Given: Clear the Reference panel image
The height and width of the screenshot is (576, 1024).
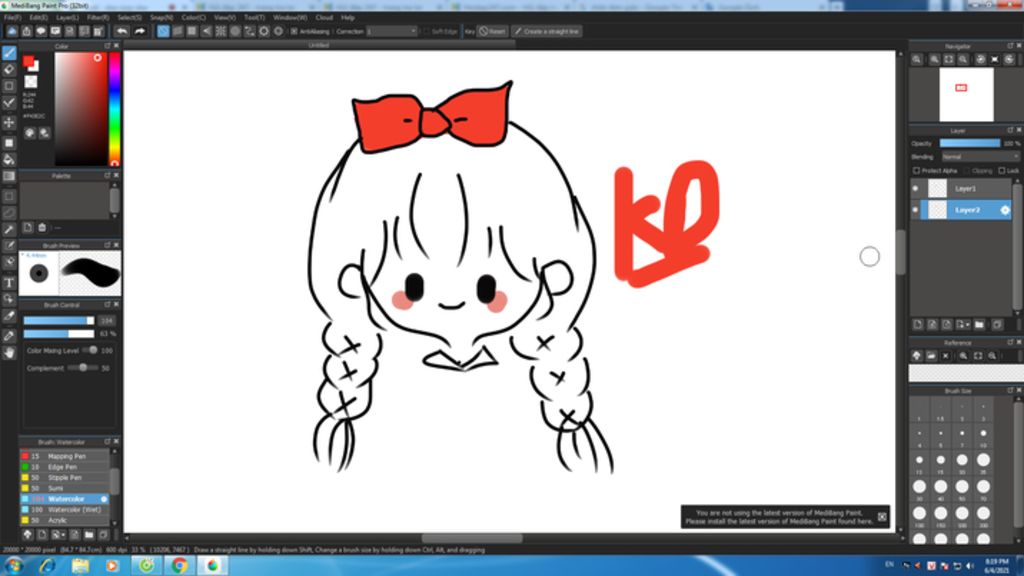Looking at the screenshot, I should [x=945, y=356].
